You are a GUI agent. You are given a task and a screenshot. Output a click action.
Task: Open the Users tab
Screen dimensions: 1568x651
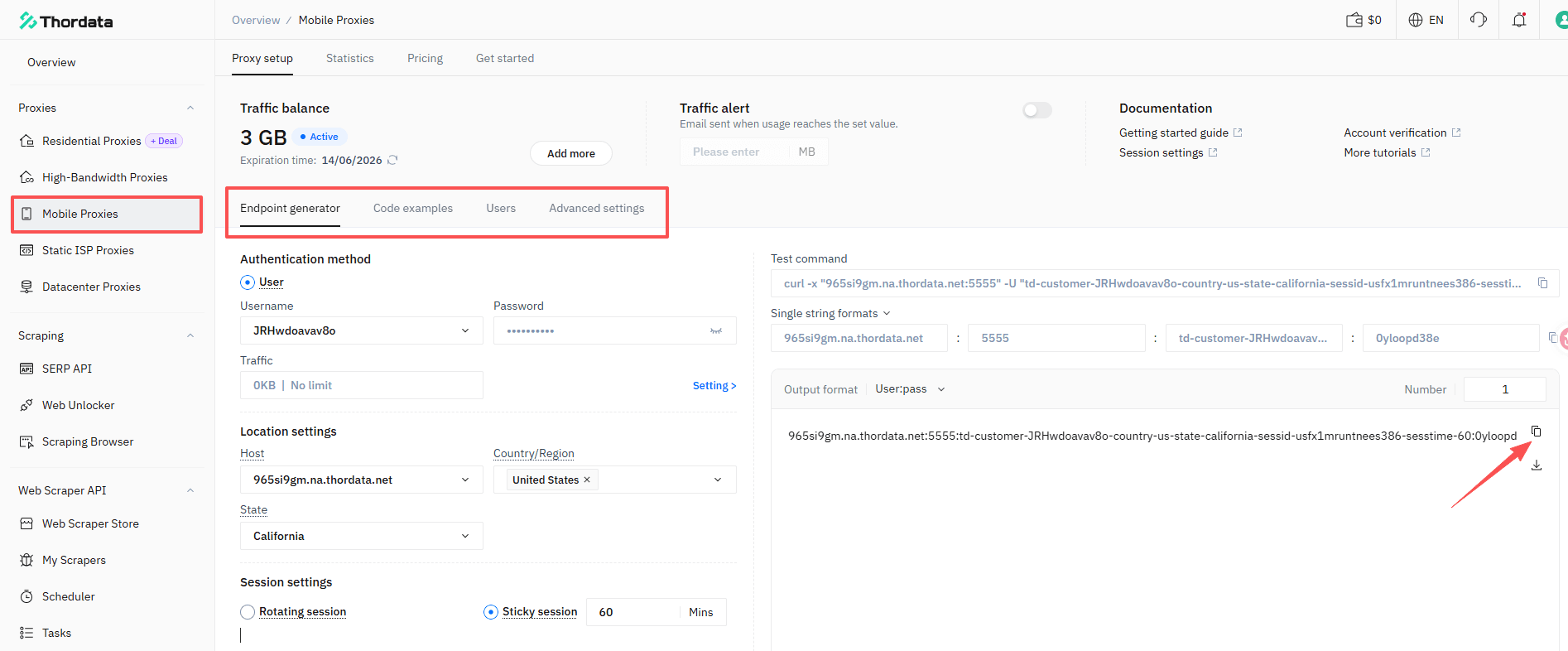501,208
